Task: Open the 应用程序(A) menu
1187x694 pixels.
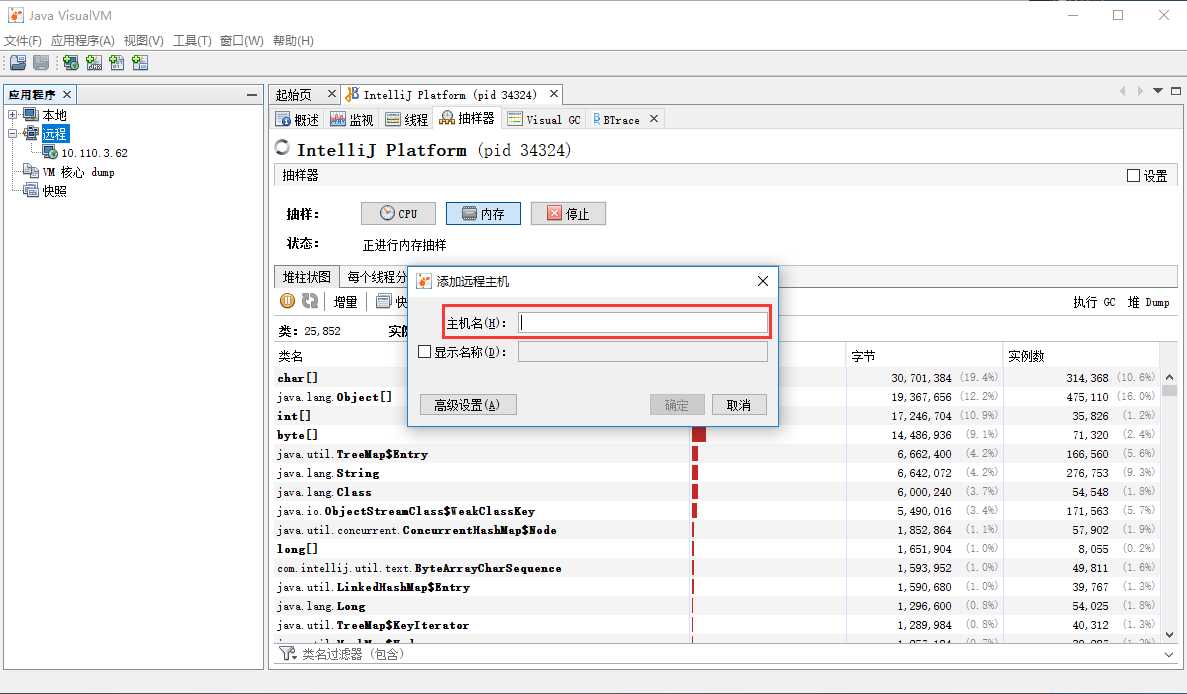Action: [83, 41]
